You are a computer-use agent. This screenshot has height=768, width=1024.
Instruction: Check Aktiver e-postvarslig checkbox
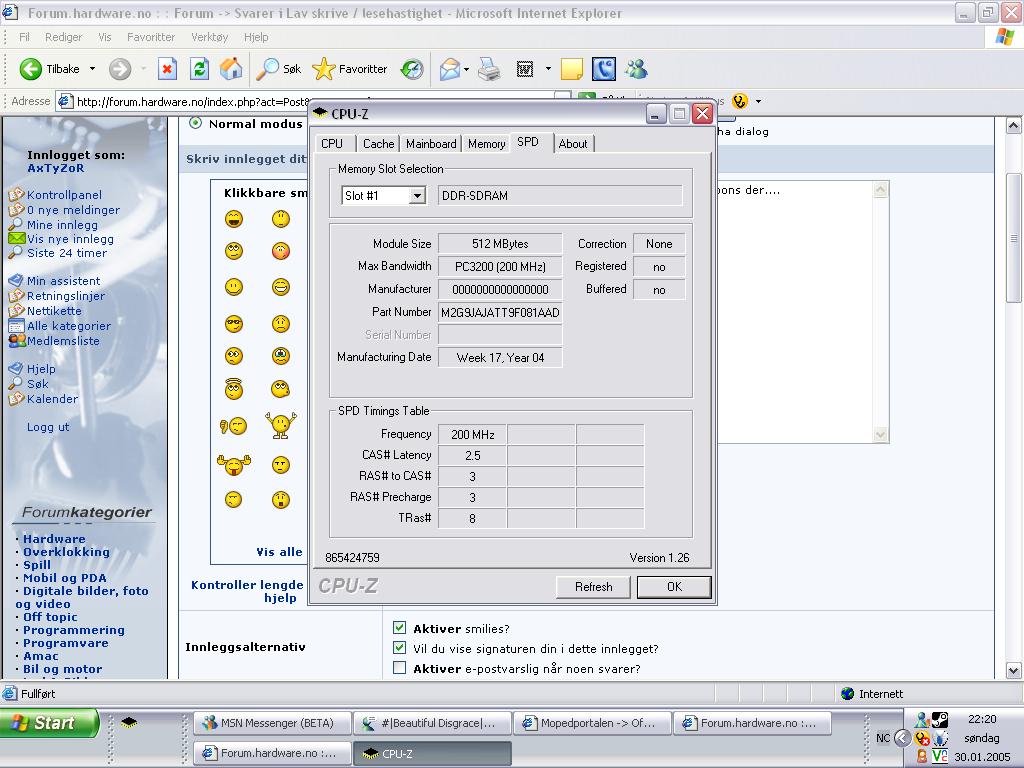tap(400, 668)
